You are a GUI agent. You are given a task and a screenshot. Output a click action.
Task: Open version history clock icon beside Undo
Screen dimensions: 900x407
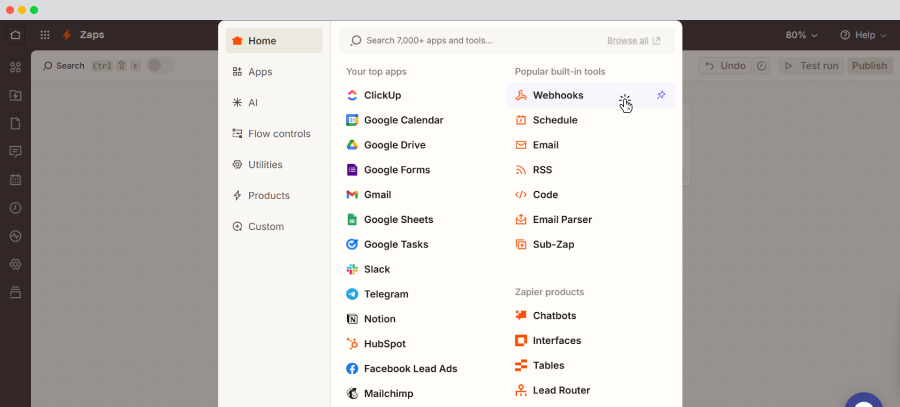762,66
